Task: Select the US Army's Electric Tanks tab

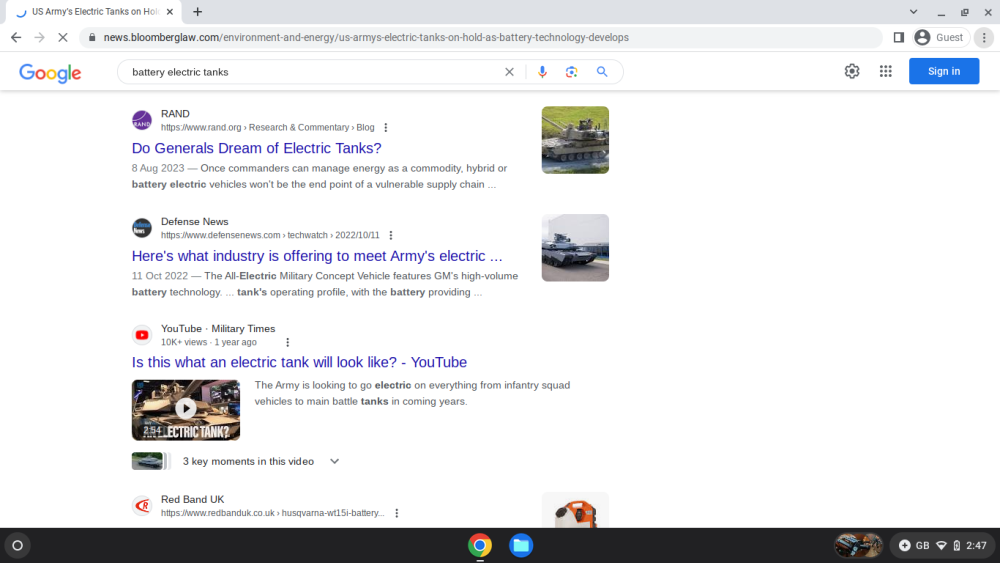Action: pos(94,11)
